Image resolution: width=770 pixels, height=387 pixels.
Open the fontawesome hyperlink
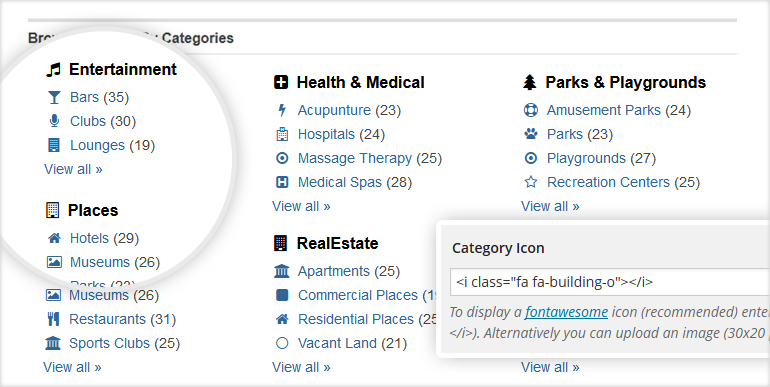click(x=566, y=312)
